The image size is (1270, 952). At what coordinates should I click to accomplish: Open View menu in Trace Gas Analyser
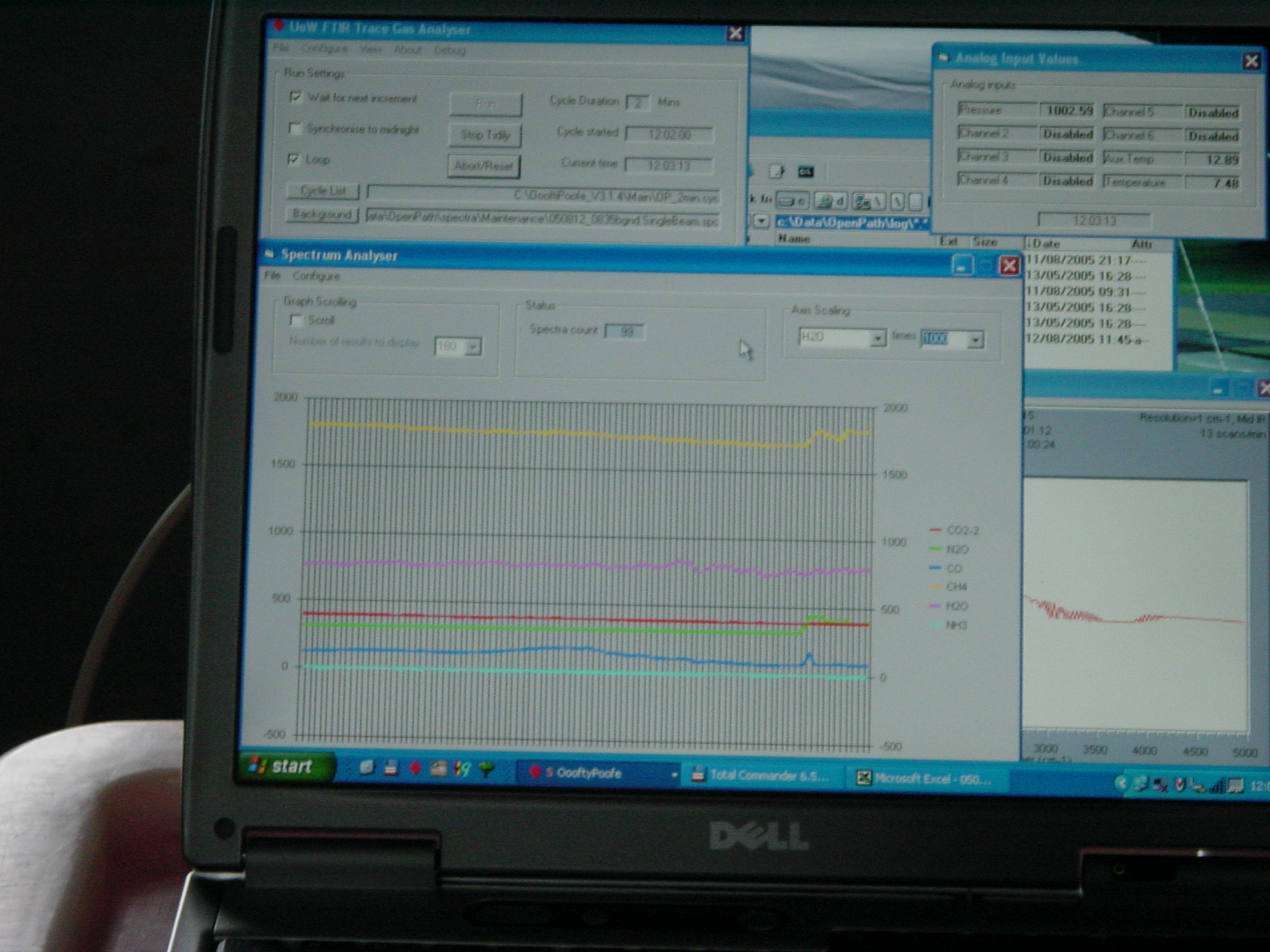371,49
